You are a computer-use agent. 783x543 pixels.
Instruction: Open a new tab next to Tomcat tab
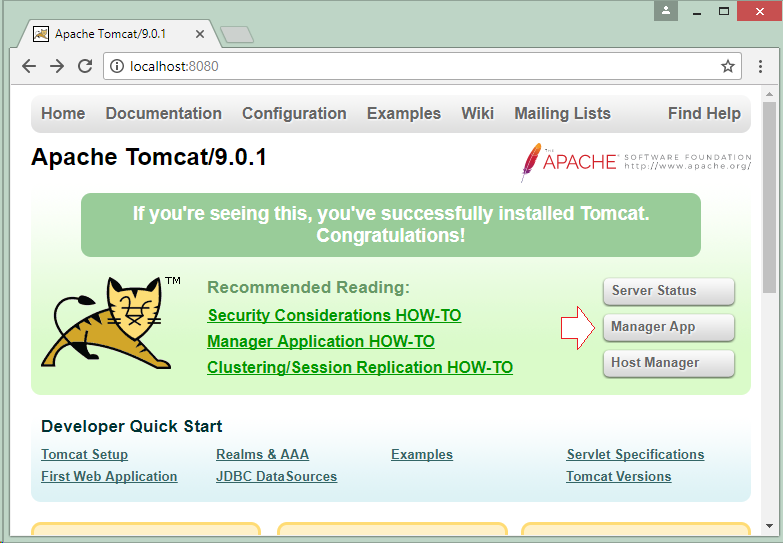pyautogui.click(x=237, y=34)
